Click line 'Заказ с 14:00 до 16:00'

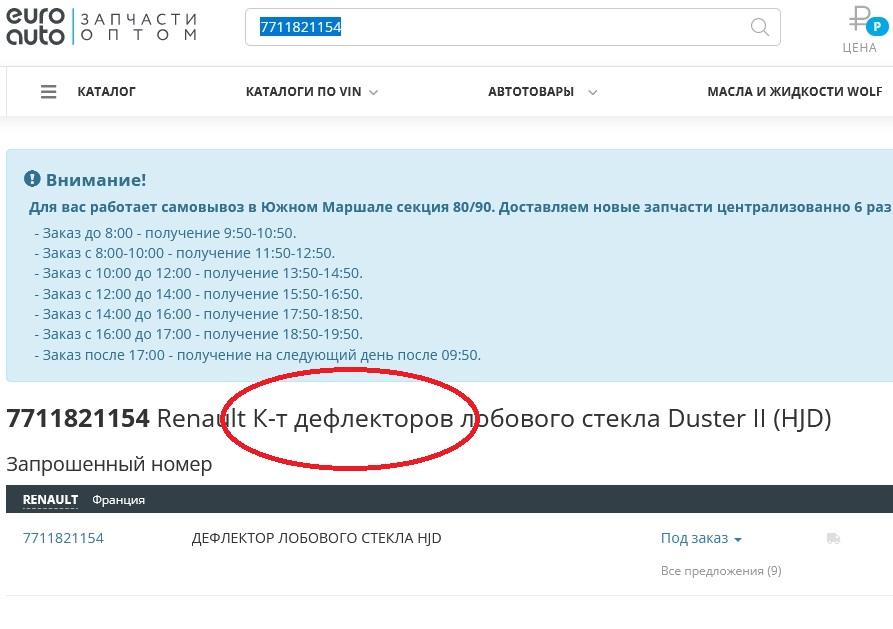click(198, 314)
